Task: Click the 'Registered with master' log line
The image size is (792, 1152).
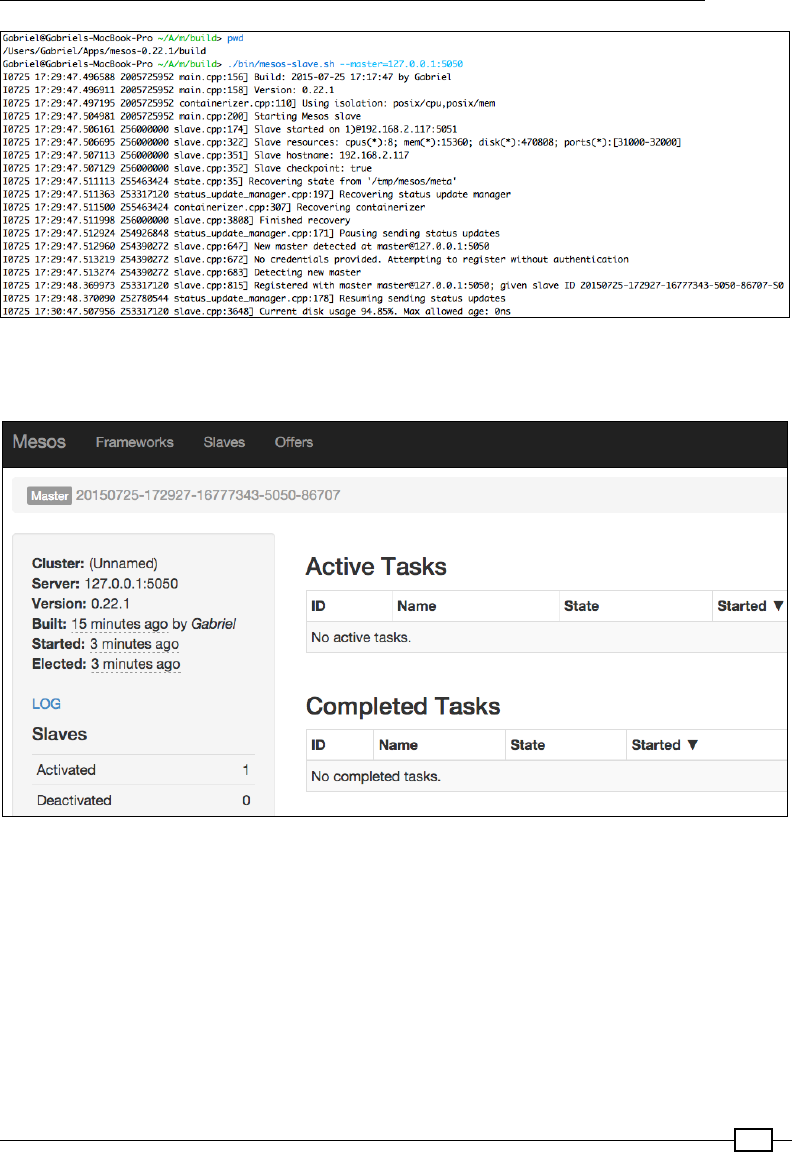Action: tap(393, 286)
